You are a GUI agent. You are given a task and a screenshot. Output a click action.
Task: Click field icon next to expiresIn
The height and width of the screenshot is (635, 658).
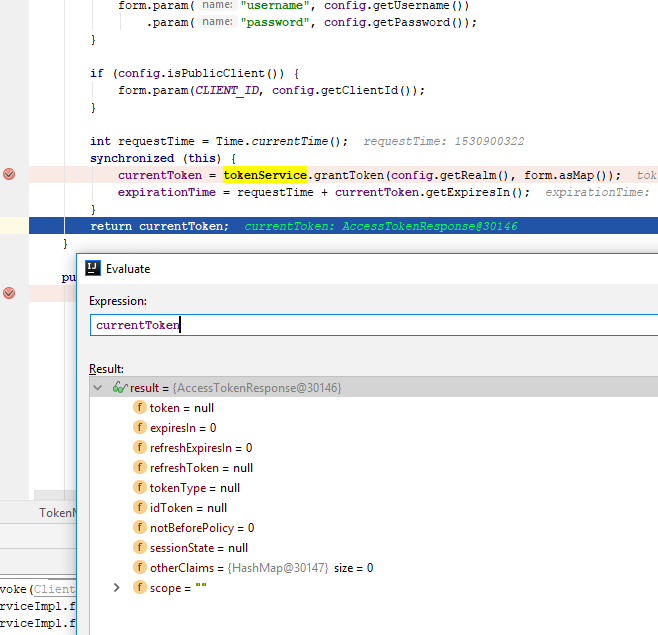(140, 427)
